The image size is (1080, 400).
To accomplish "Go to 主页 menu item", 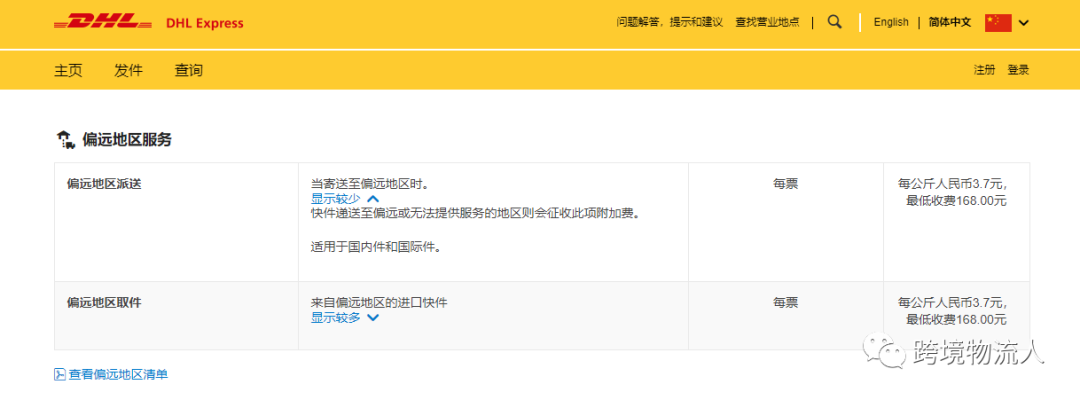I will [x=68, y=70].
